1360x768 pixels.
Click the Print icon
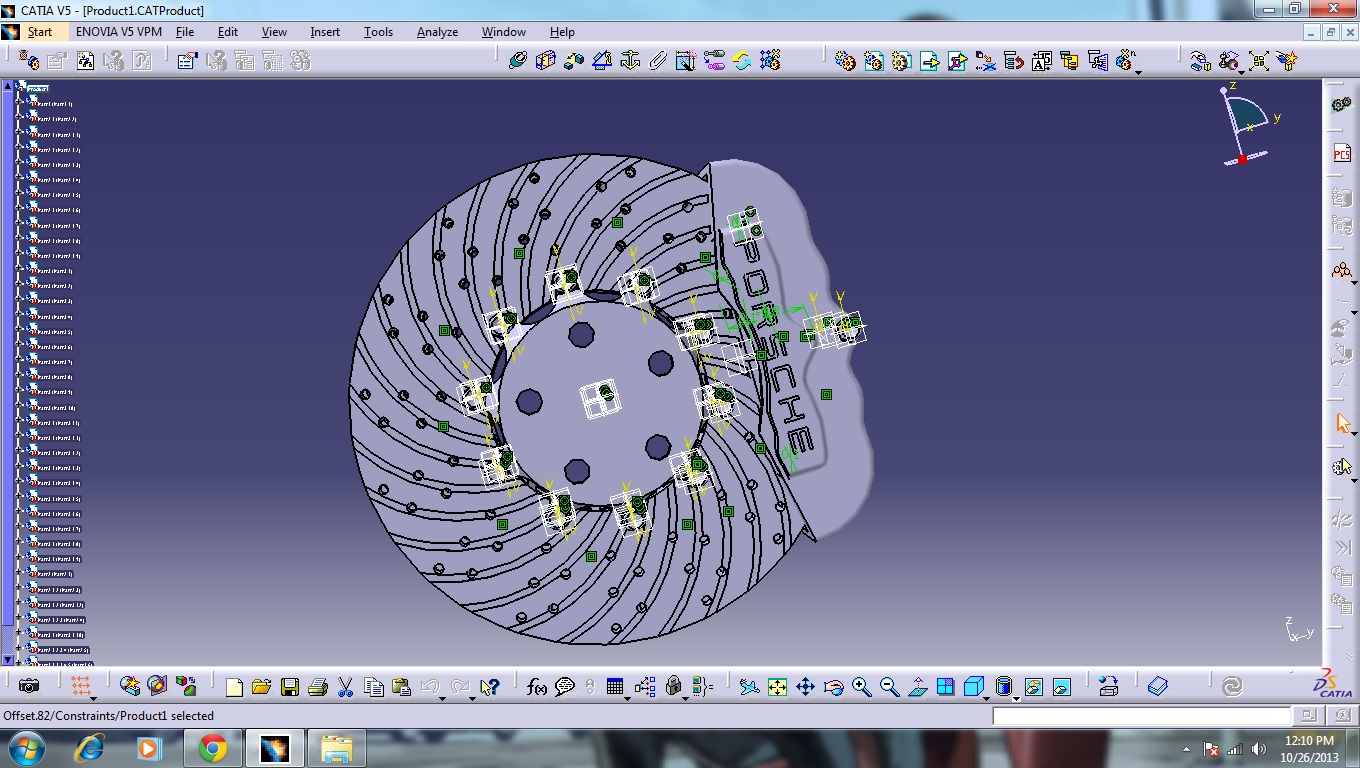tap(318, 687)
